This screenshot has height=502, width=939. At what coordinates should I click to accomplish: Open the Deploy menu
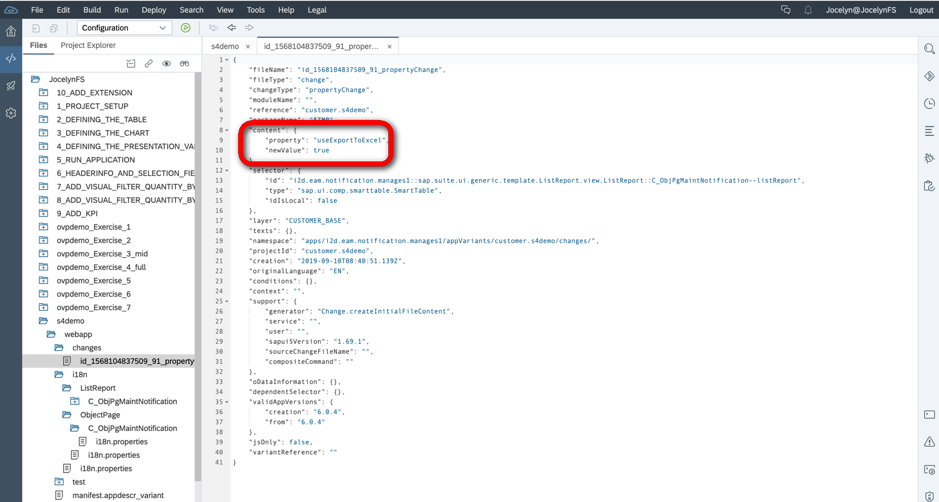(153, 10)
